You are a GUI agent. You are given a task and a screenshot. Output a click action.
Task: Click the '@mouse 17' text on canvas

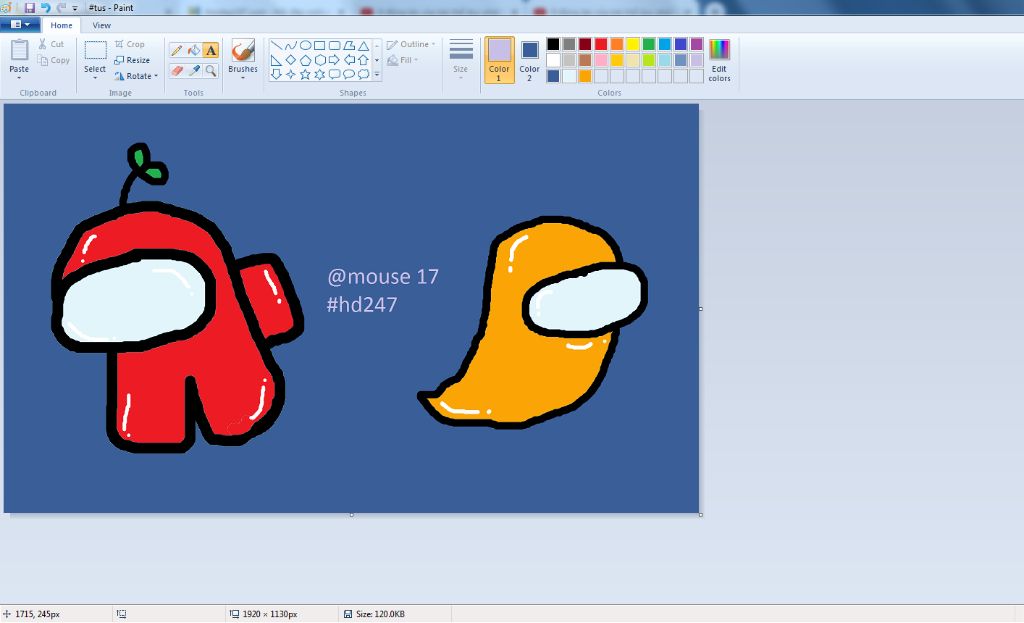[383, 277]
